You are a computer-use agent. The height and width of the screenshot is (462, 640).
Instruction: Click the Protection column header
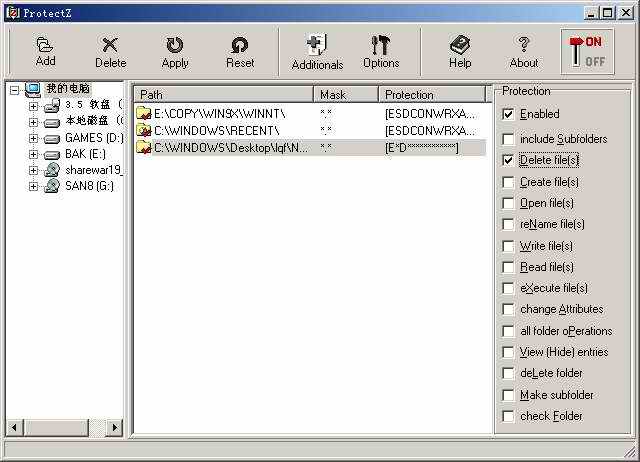tap(432, 94)
